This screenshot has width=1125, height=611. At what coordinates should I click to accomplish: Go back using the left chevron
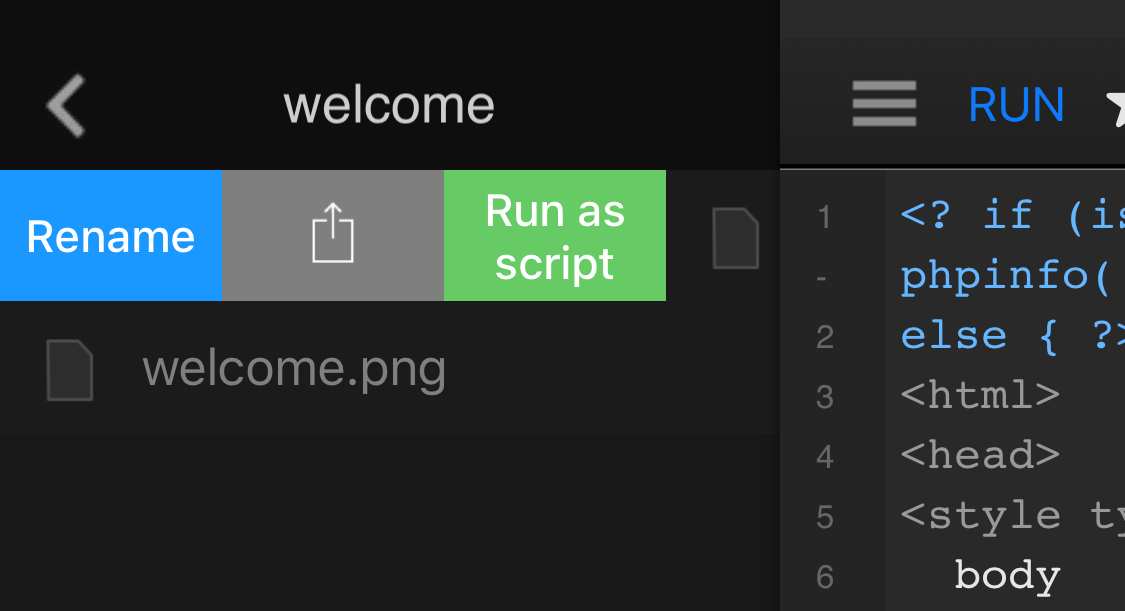tap(66, 105)
